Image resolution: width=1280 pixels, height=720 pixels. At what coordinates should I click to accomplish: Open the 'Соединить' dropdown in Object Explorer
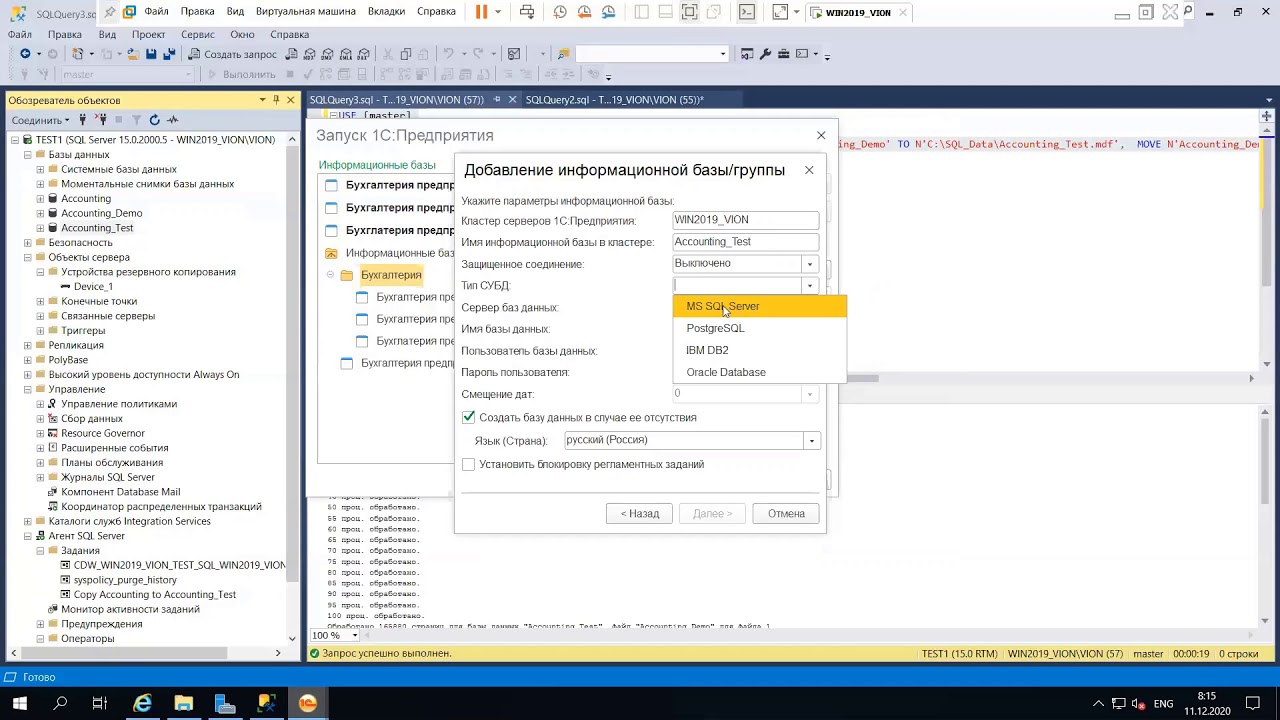[x=41, y=120]
